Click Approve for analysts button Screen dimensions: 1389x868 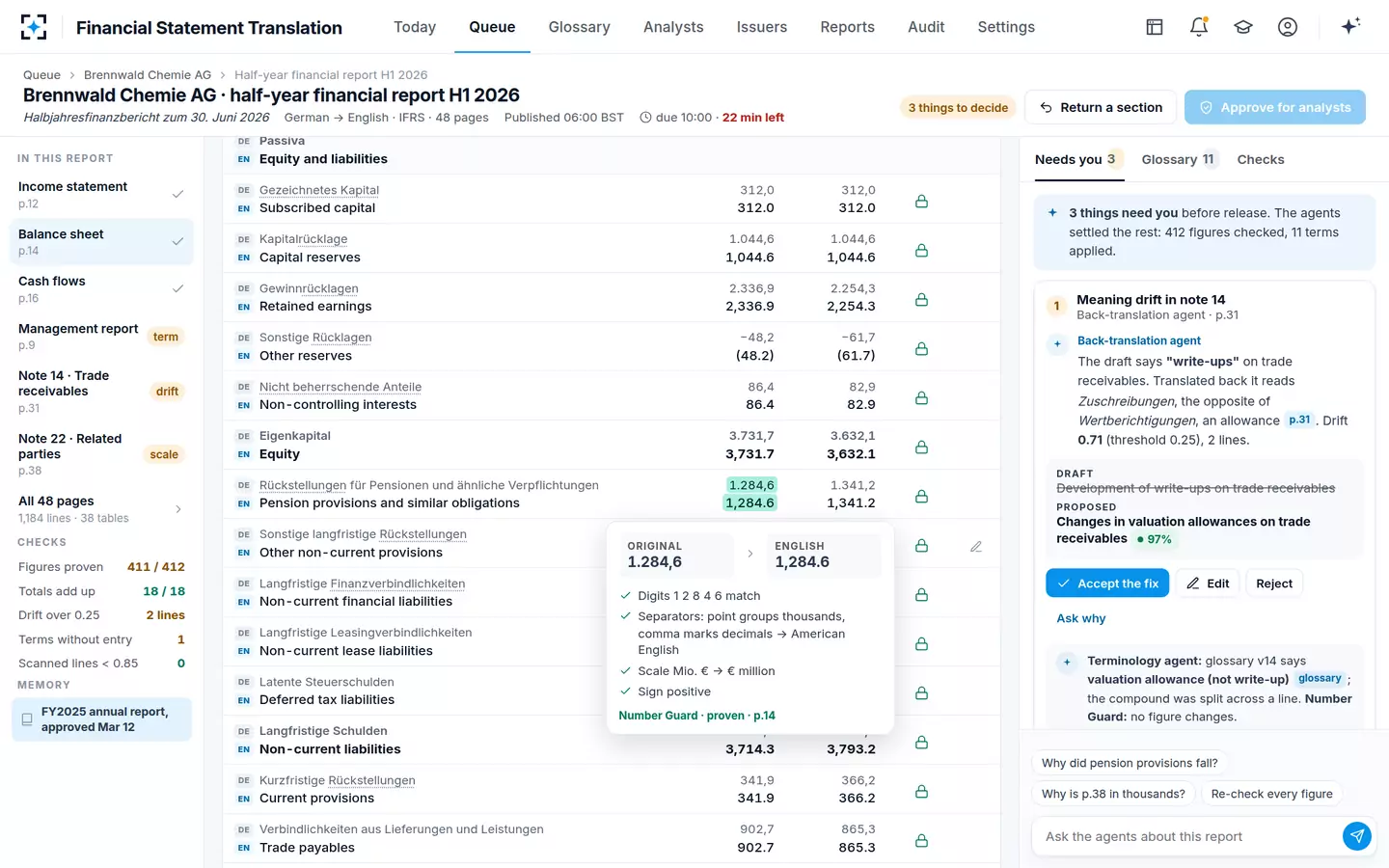(x=1274, y=107)
